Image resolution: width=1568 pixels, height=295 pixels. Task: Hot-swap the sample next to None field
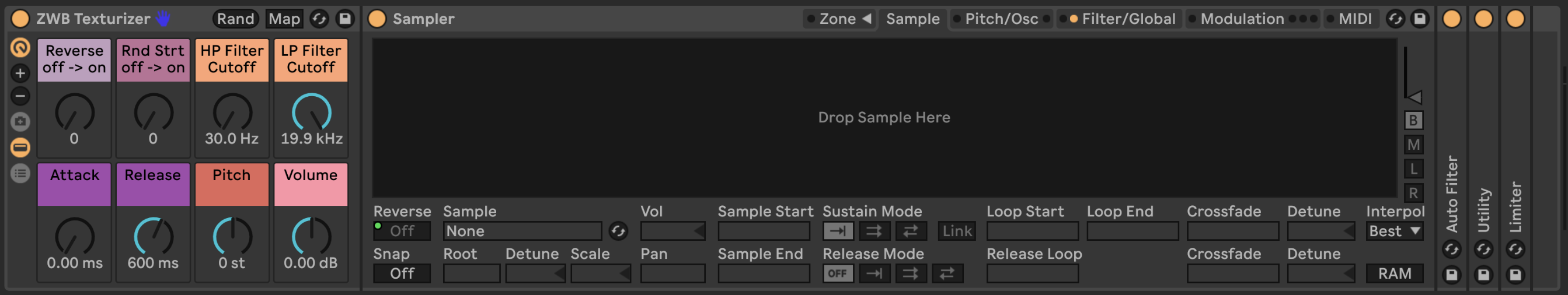(618, 231)
